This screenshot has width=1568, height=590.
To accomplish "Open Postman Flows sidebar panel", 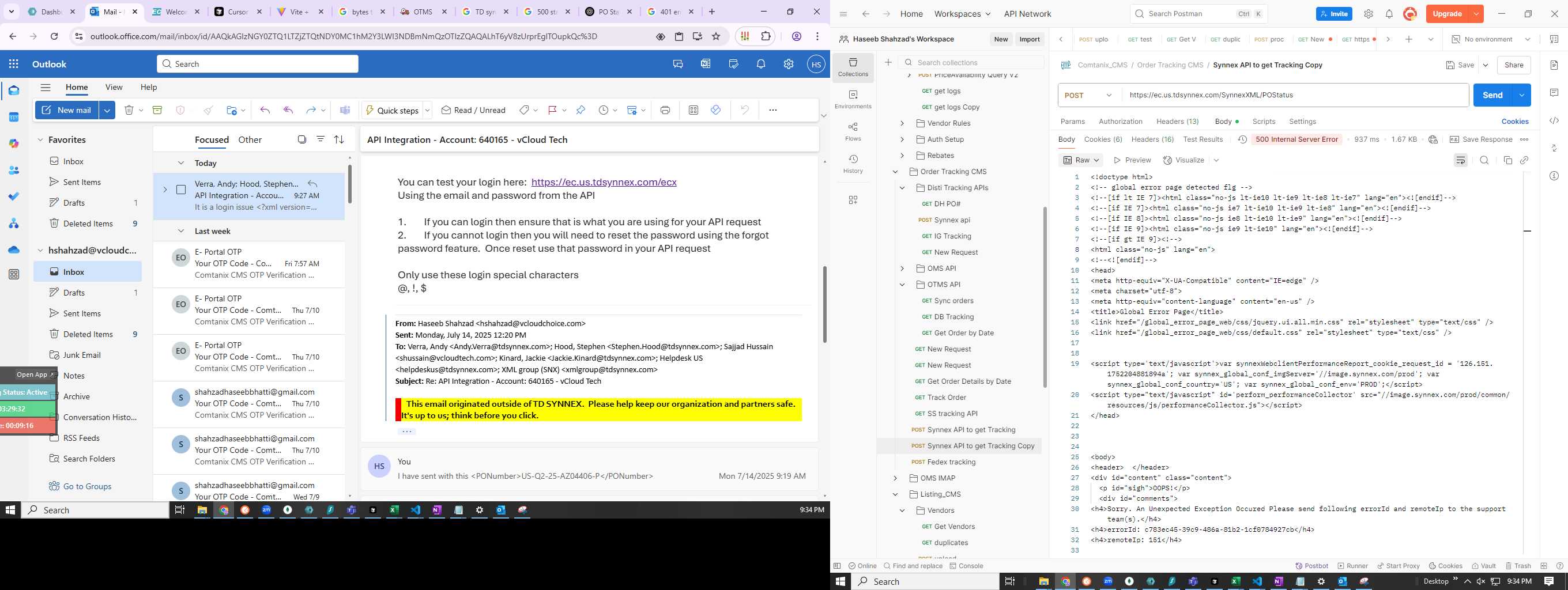I will pos(853,131).
